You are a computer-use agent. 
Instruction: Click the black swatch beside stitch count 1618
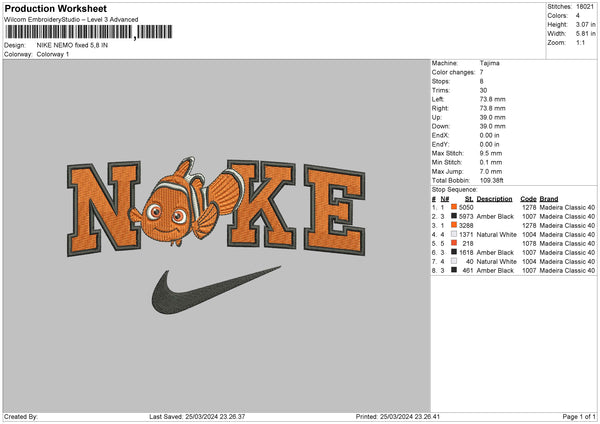[x=454, y=252]
